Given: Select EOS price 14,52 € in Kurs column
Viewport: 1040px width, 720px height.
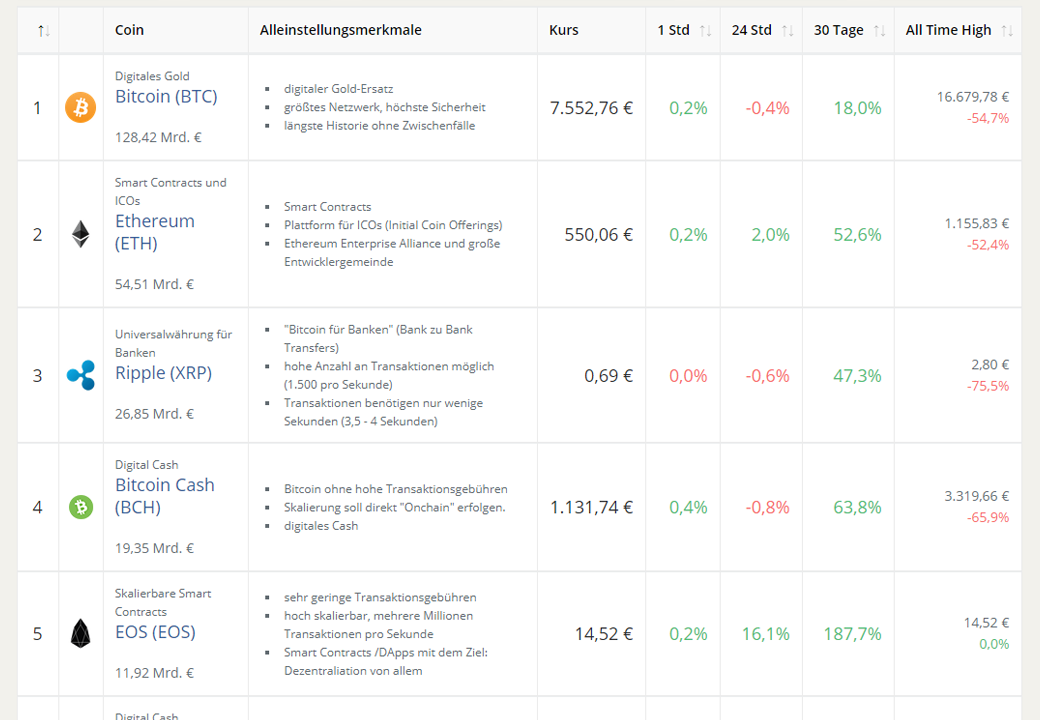Looking at the screenshot, I should click(604, 634).
